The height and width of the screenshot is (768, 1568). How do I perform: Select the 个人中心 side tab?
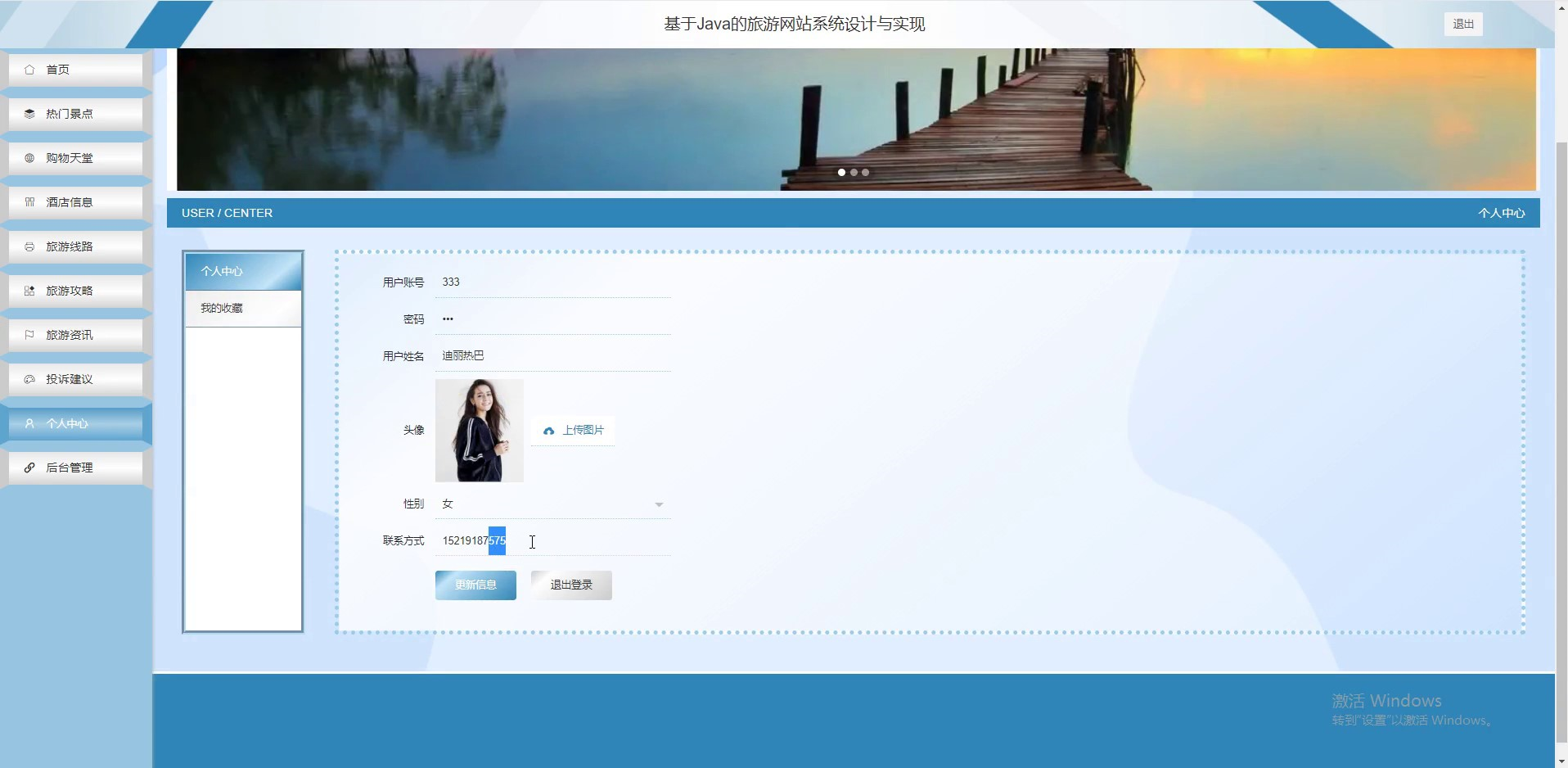tap(243, 271)
